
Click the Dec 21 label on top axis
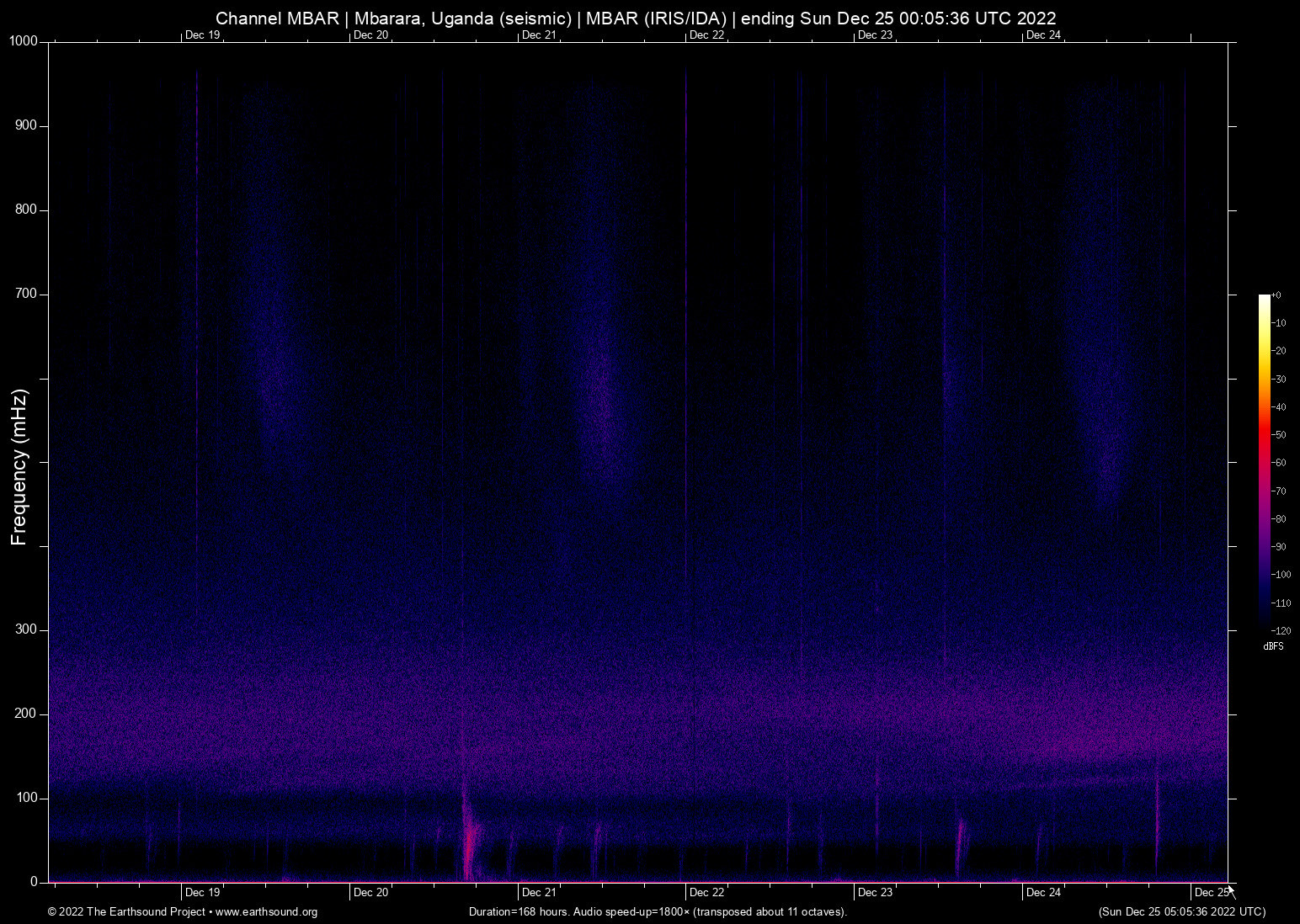click(537, 35)
